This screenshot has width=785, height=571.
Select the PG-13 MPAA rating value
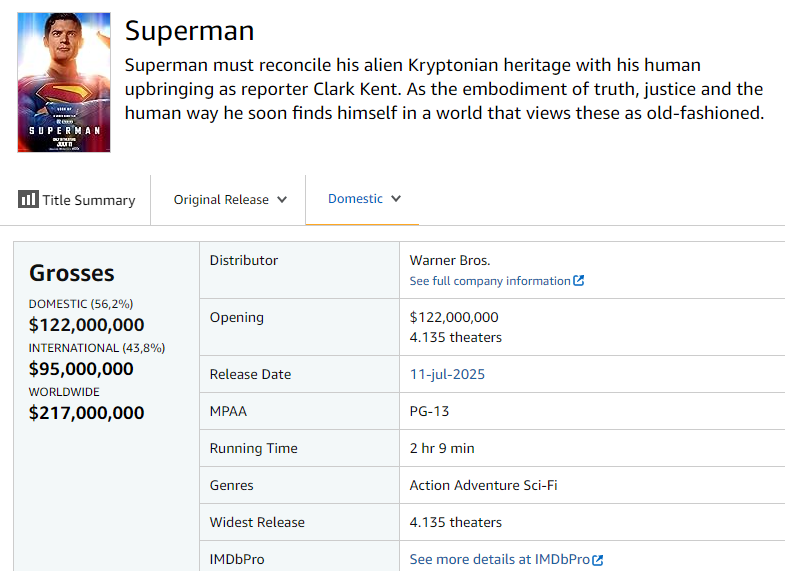click(x=429, y=411)
